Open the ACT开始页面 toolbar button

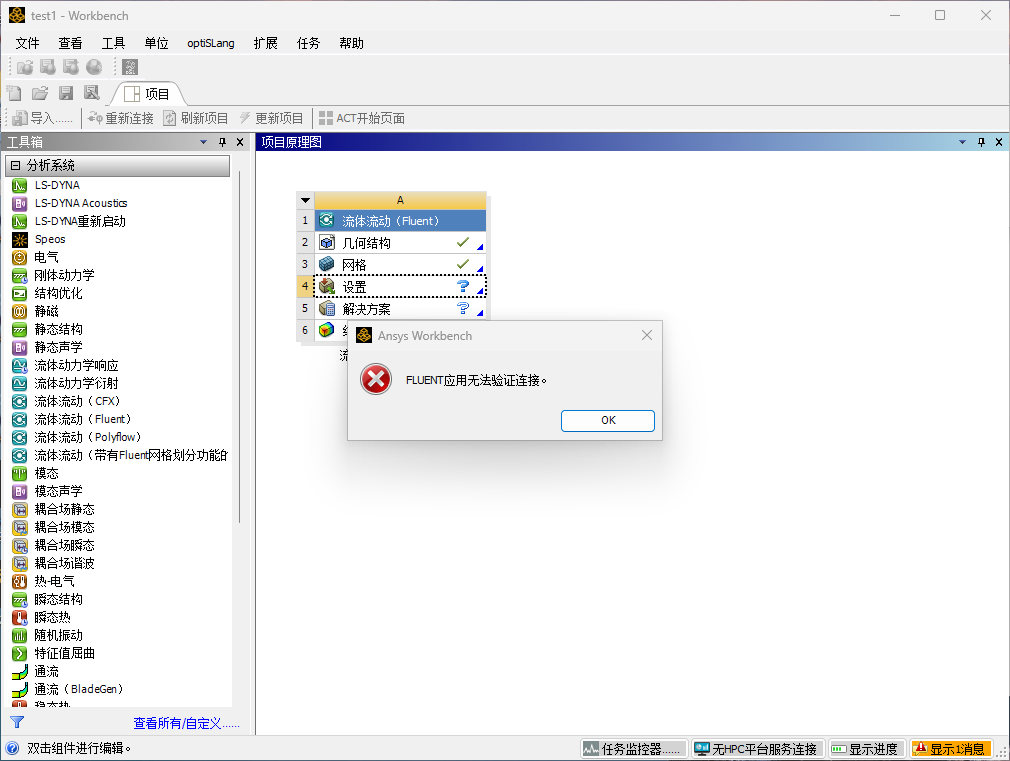point(362,118)
